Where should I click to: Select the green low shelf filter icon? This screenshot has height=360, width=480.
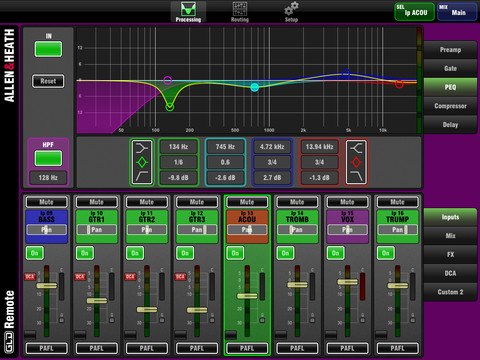point(142,148)
